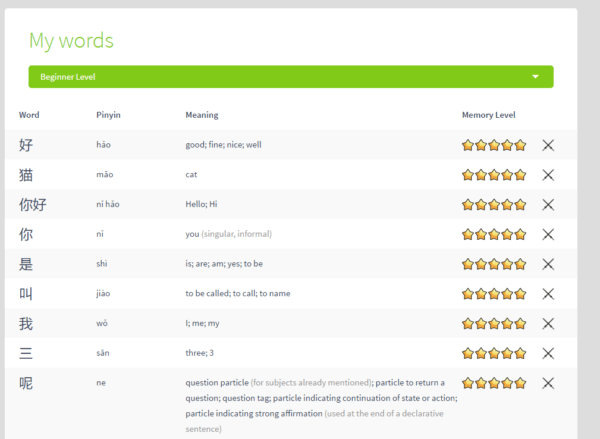Screen dimensions: 600x439
Task: Remove 你 (you) from my words
Action: click(548, 235)
